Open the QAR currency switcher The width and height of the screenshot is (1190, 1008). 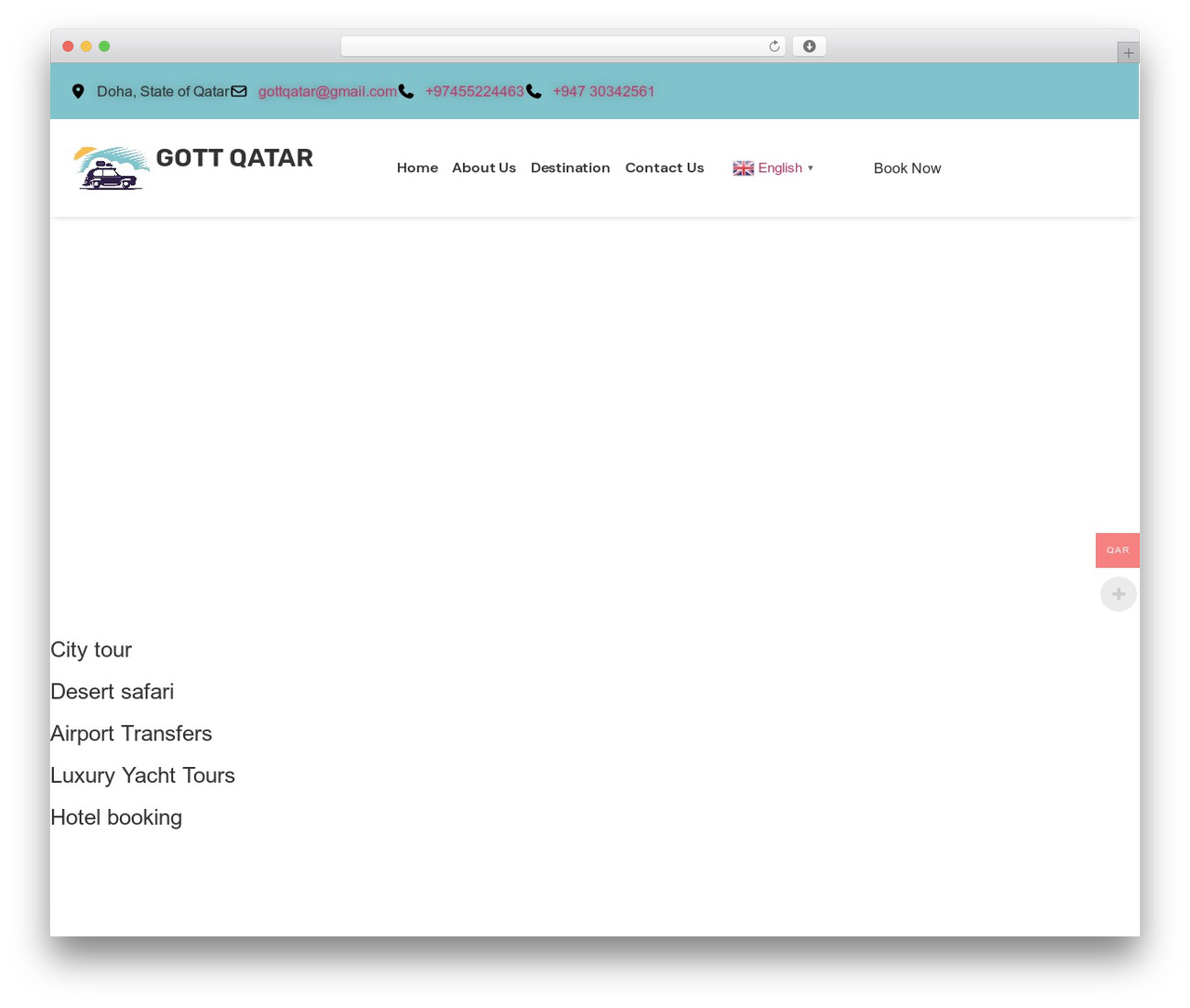(x=1117, y=550)
